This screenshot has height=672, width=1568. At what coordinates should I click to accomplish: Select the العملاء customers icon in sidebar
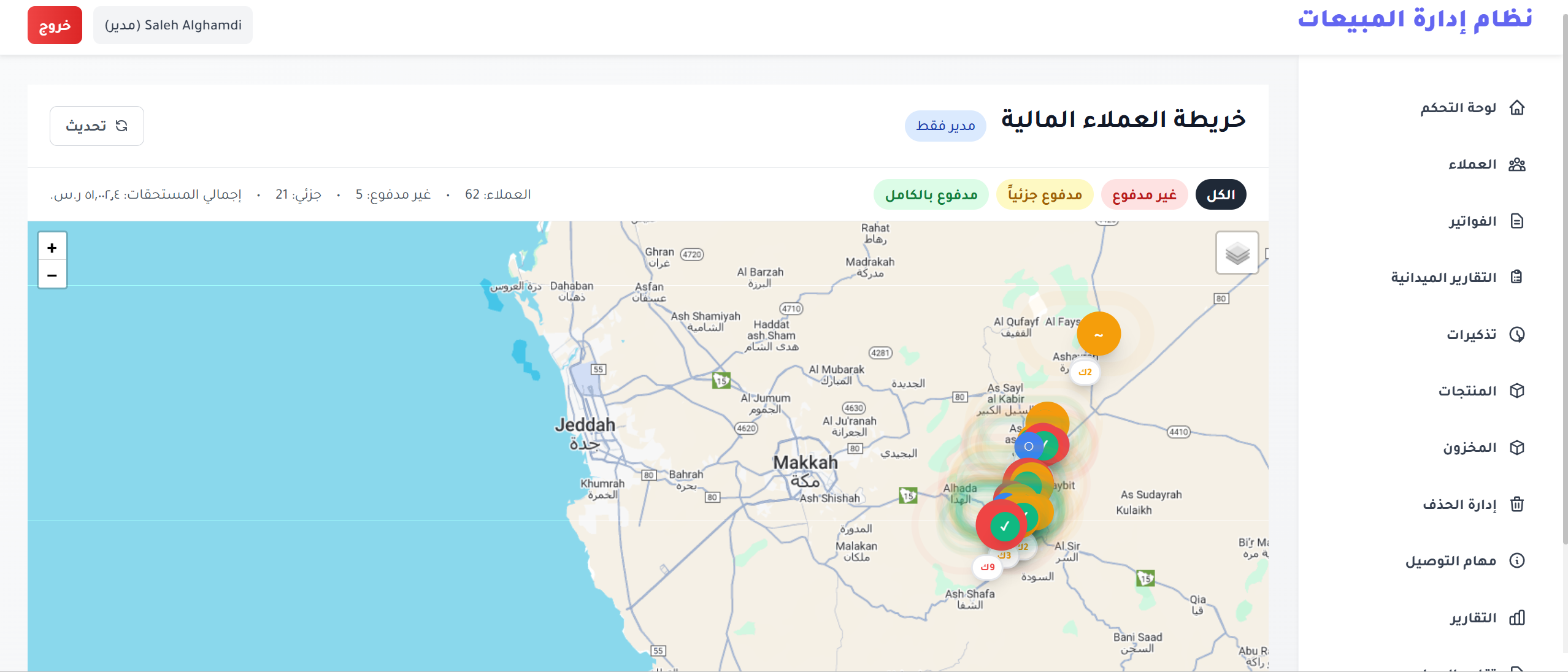[1518, 163]
